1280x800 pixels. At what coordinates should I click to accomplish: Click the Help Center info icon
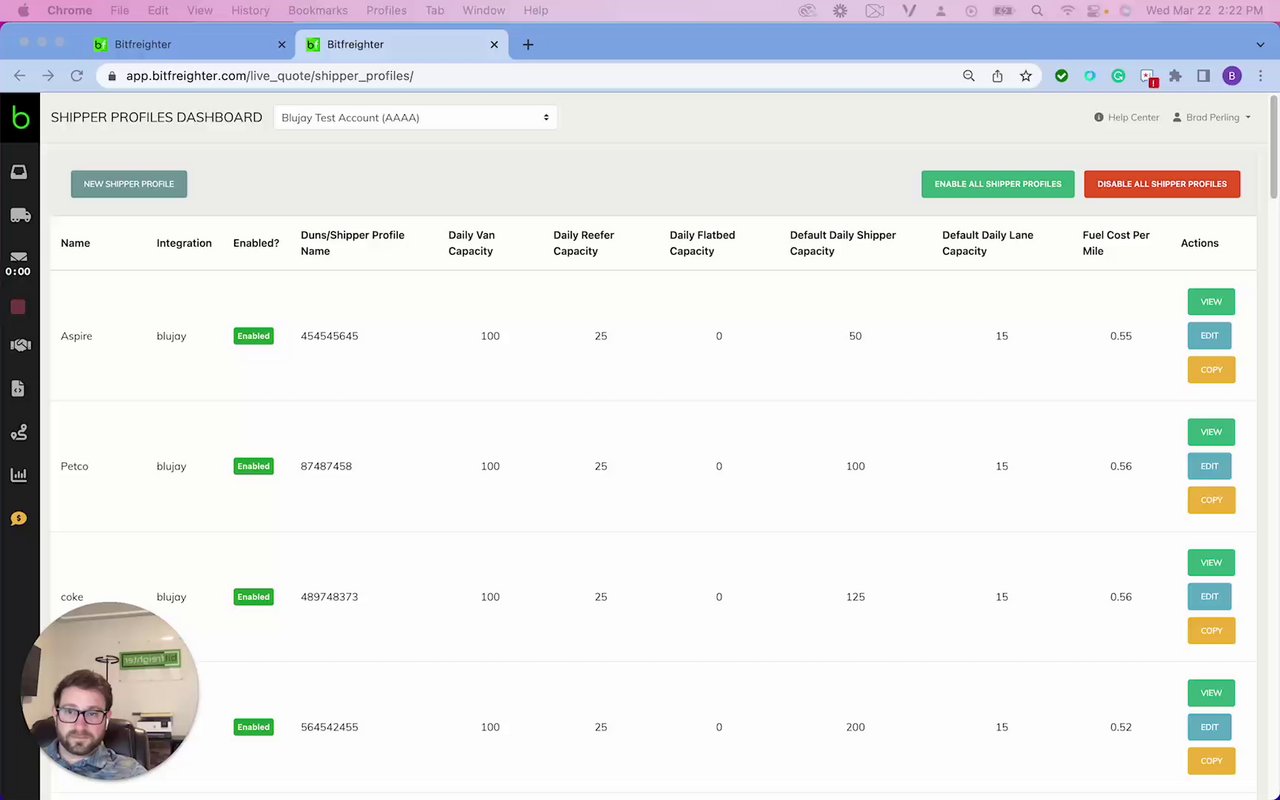pyautogui.click(x=1099, y=117)
